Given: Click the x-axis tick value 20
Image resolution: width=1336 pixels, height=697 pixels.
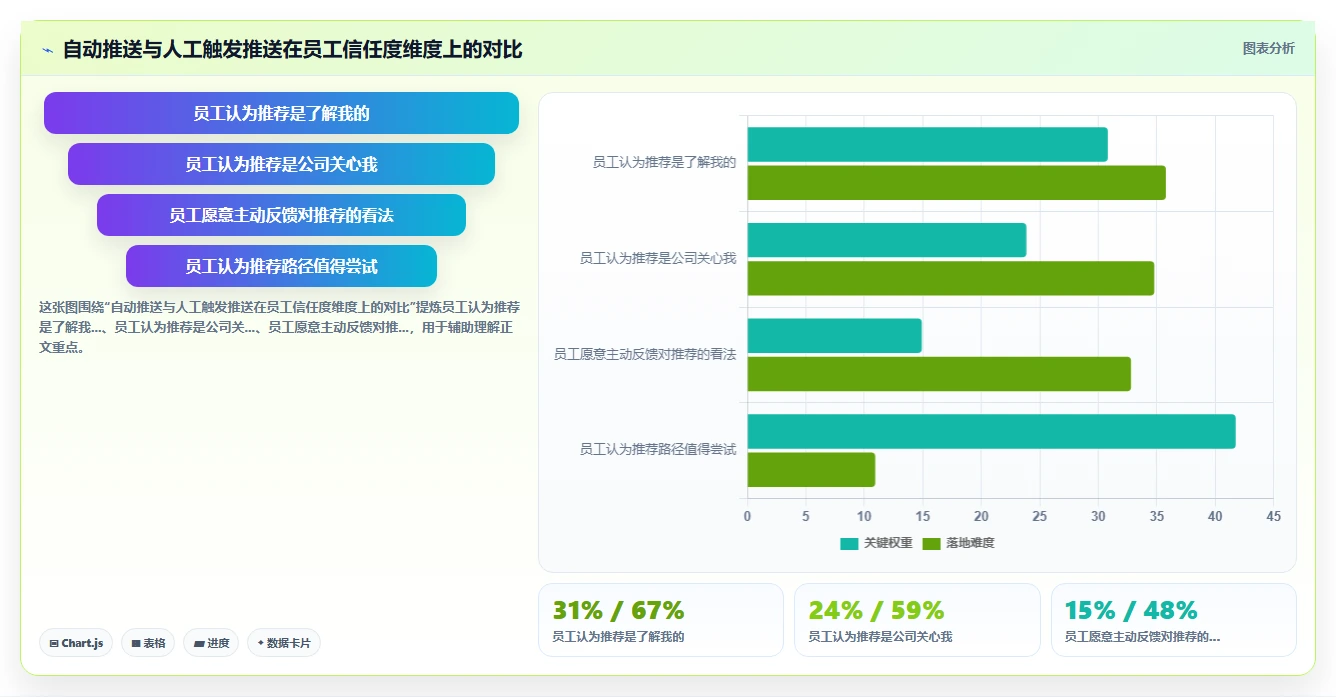Looking at the screenshot, I should [981, 516].
